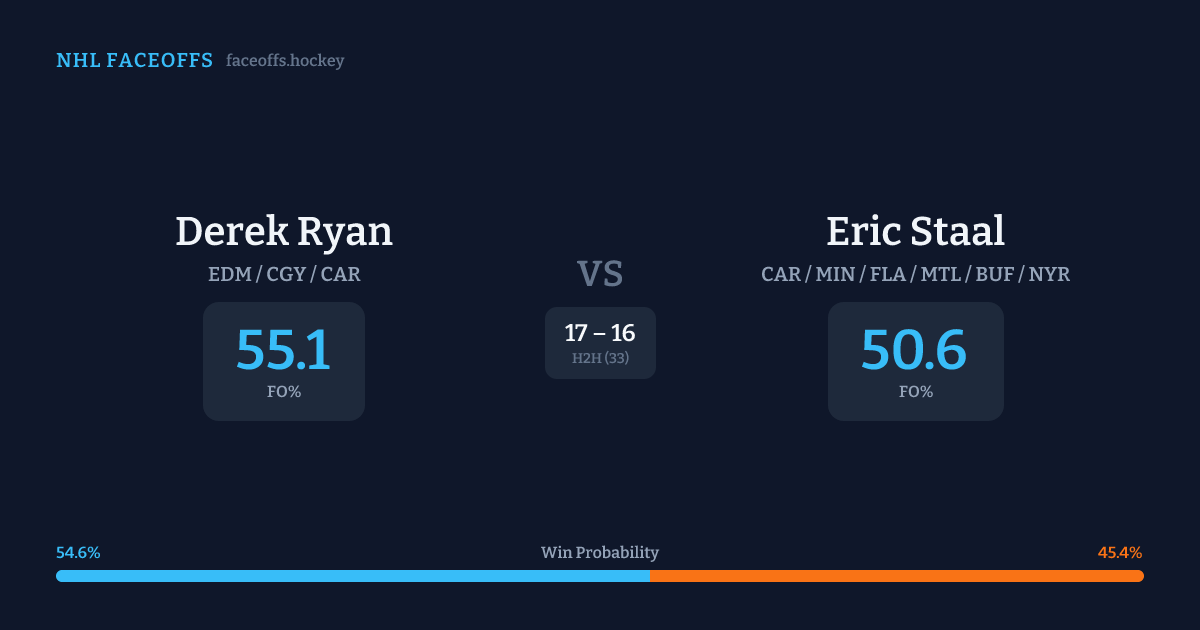This screenshot has height=630, width=1200.
Task: Click the blue segment of the probability bar
Action: coord(352,576)
